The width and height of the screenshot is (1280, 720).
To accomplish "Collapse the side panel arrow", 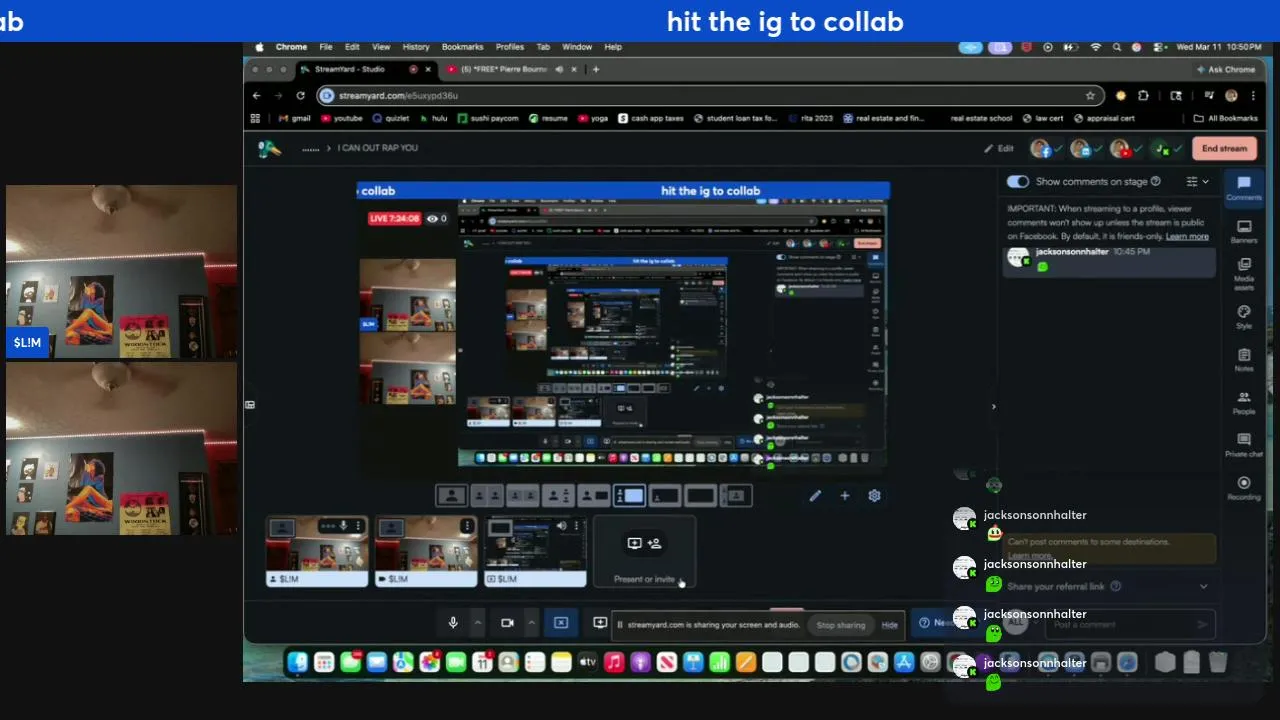I will 993,407.
